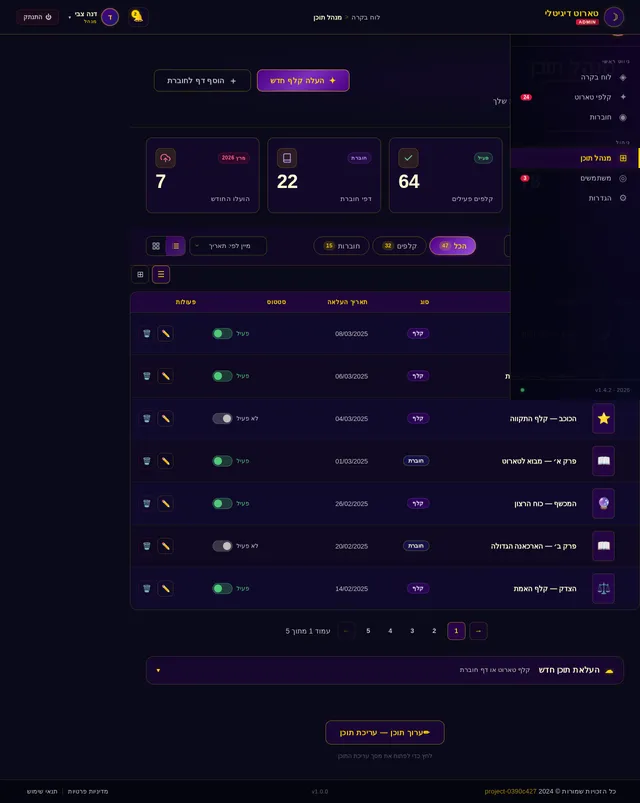Image resolution: width=640 pixels, height=803 pixels.
Task: Select the קלפים filter tab
Action: [x=399, y=246]
